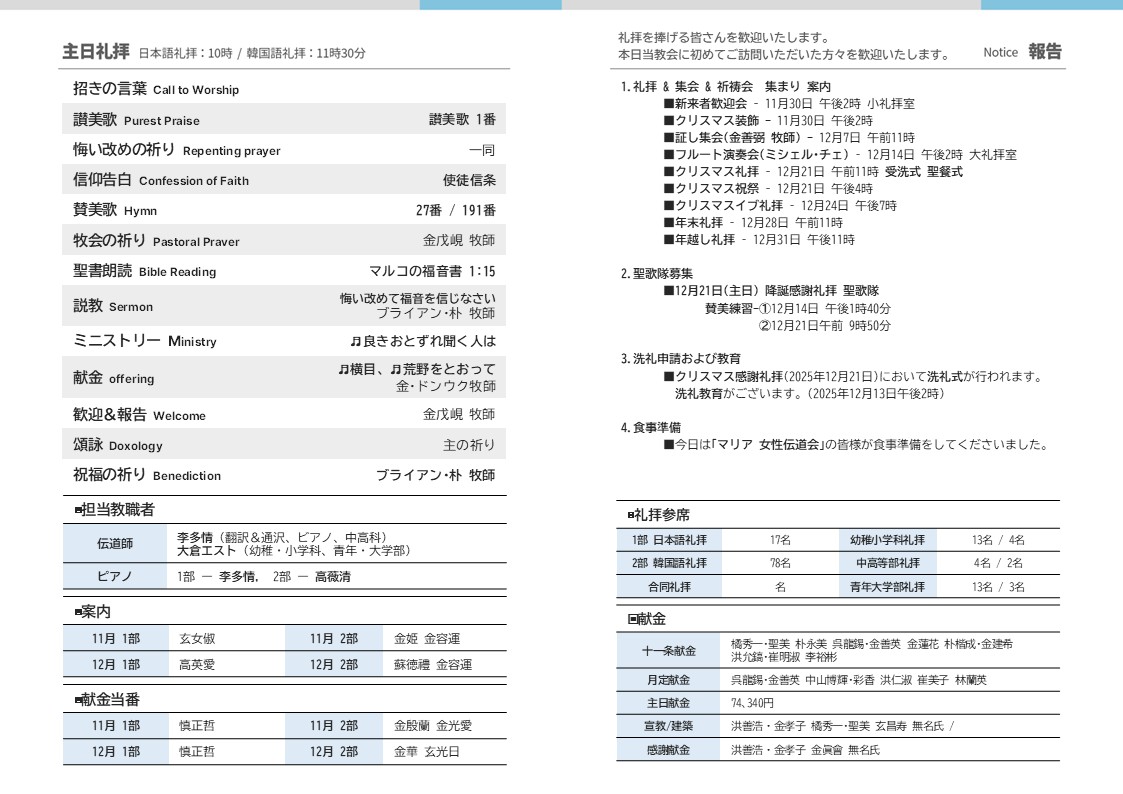Click the 十一条献金 label cell
Screen dimensions: 1123x794
[669, 651]
